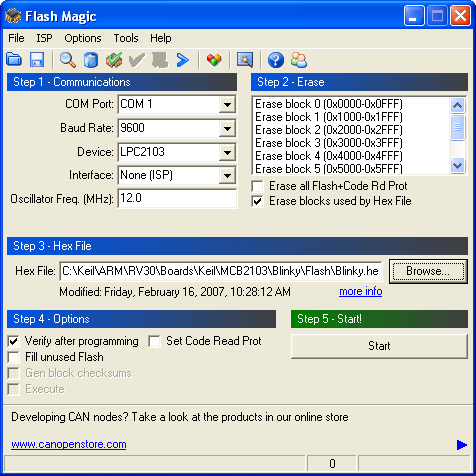Open the File menu
Image resolution: width=476 pixels, height=476 pixels.
point(16,38)
